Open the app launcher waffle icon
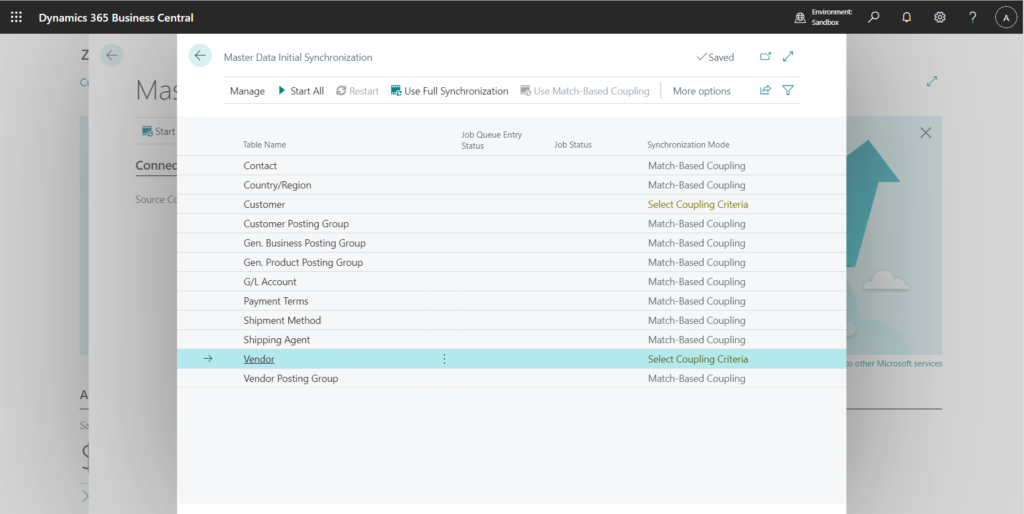The width and height of the screenshot is (1024, 514). [x=16, y=18]
